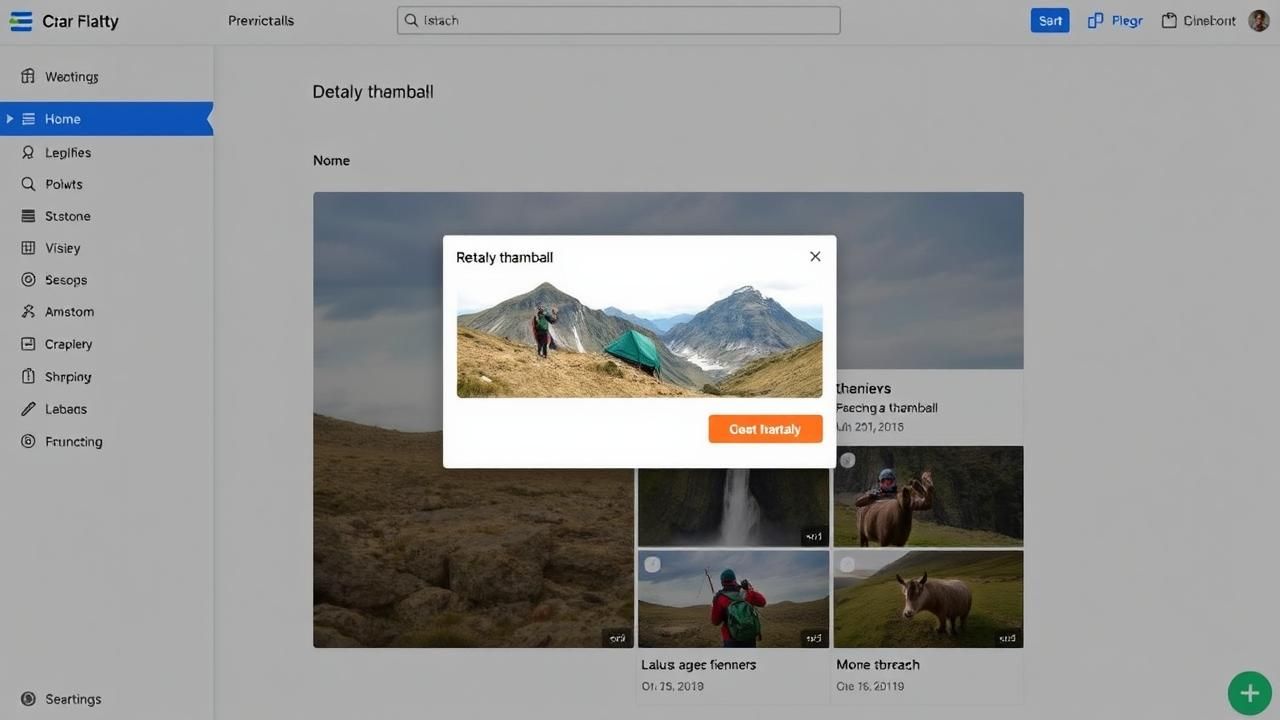
Task: Click the Searttings icon in sidebar
Action: [x=28, y=699]
